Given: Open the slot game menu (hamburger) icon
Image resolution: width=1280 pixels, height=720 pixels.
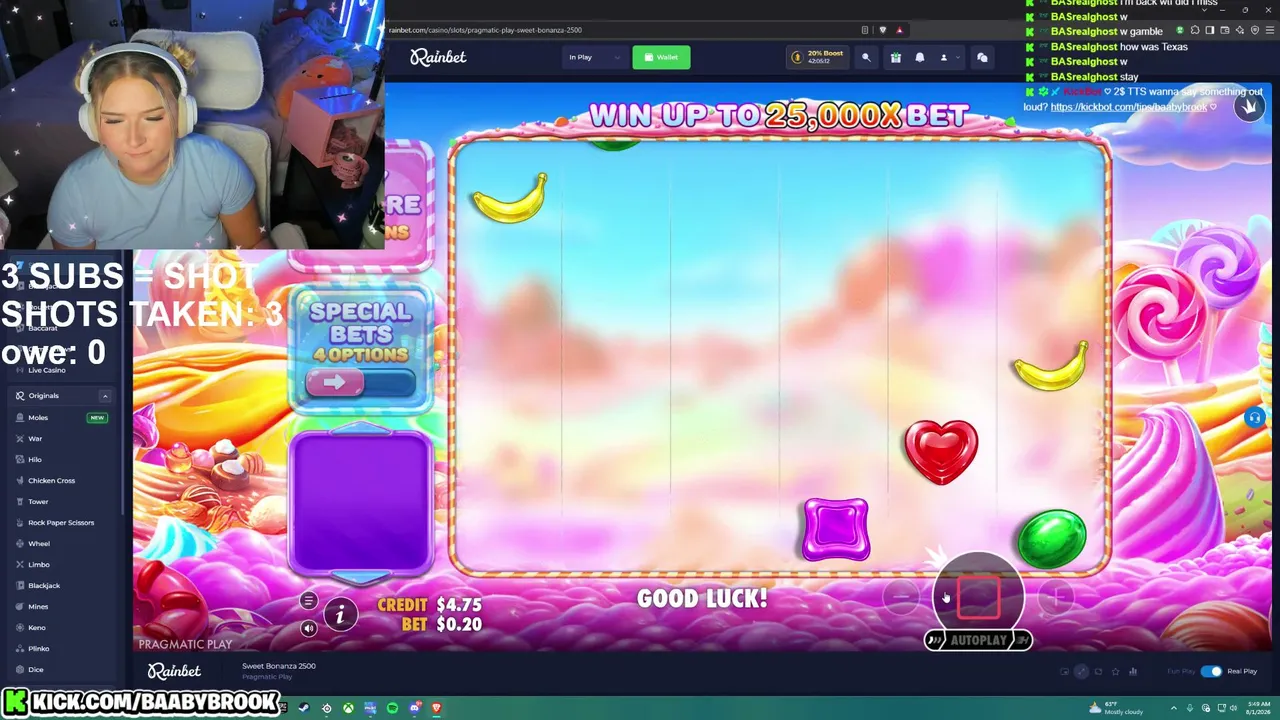Looking at the screenshot, I should tap(308, 601).
